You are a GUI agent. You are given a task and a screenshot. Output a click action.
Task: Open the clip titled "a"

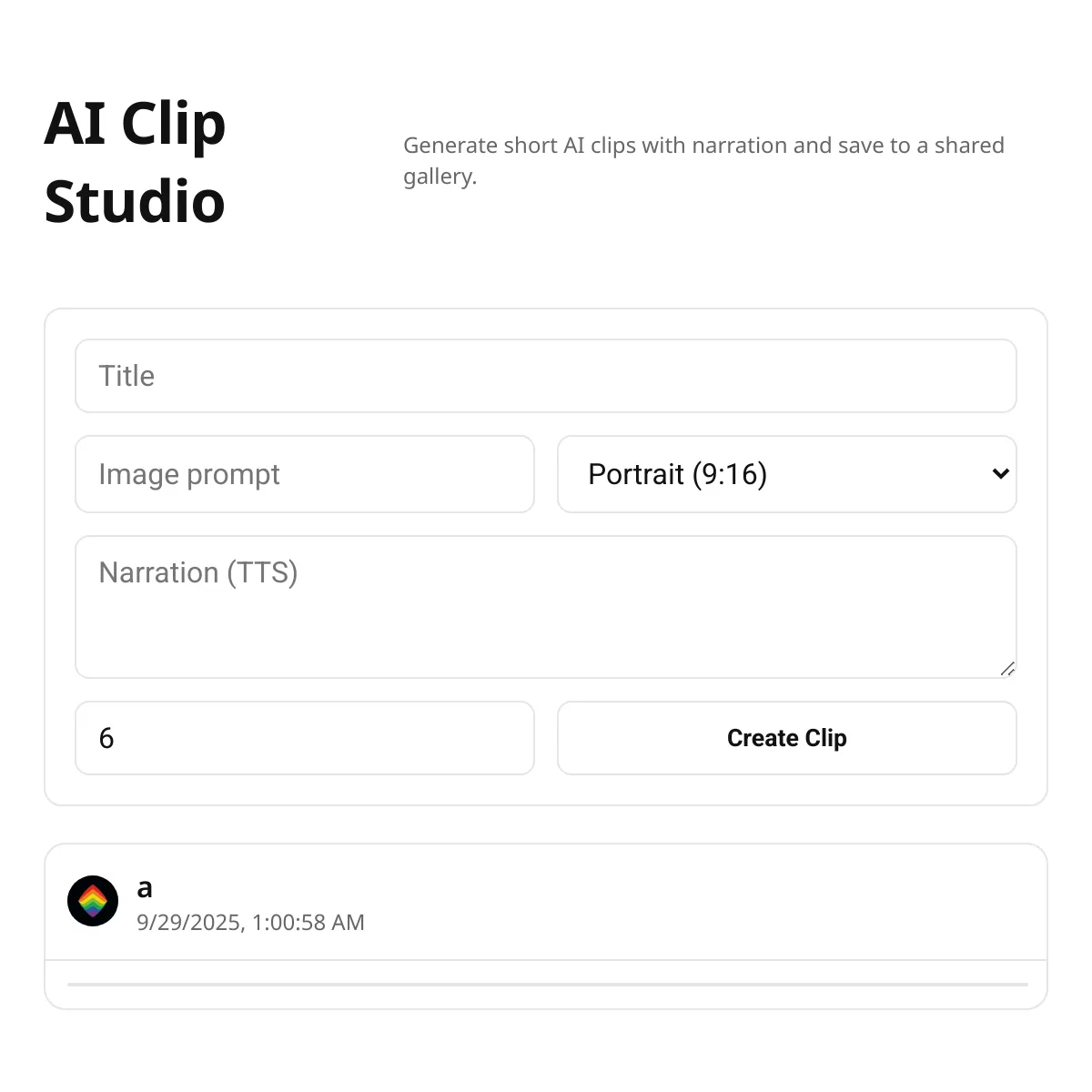point(145,888)
